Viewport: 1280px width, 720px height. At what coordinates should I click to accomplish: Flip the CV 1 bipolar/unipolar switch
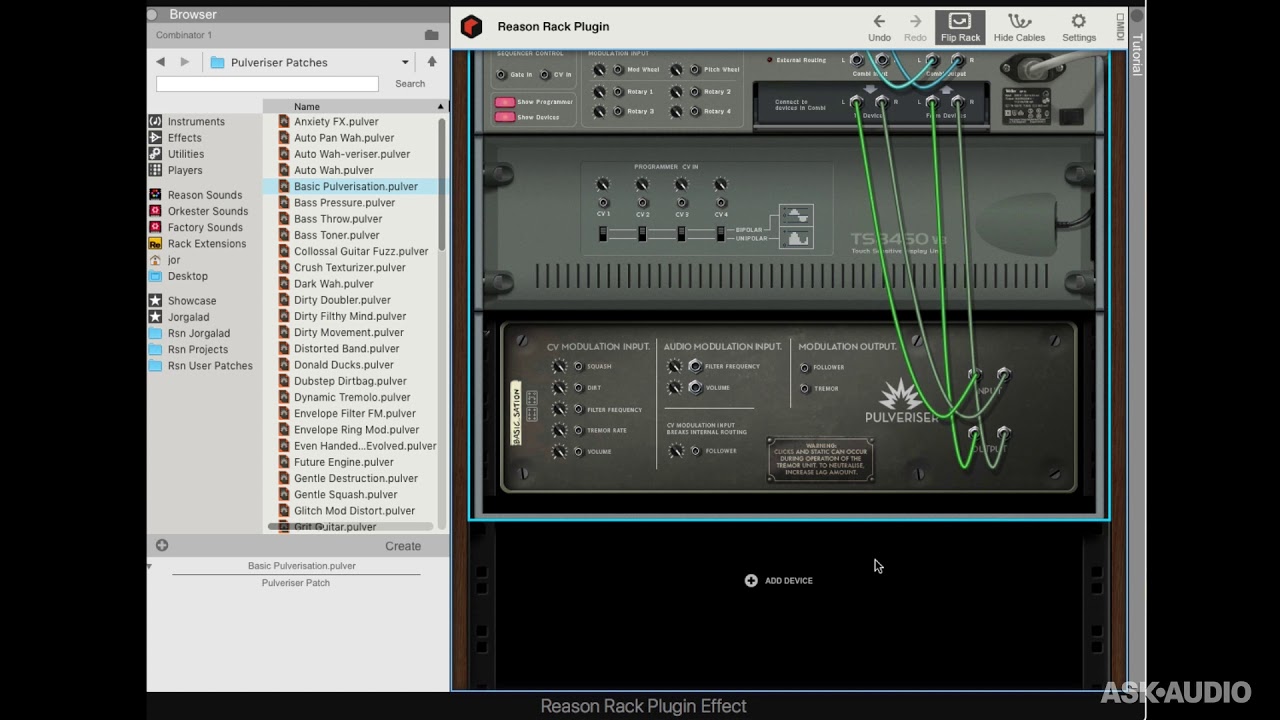click(x=603, y=234)
